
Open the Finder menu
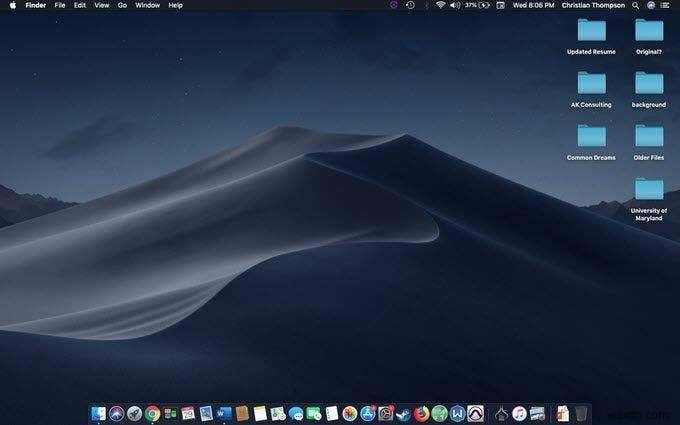(36, 5)
